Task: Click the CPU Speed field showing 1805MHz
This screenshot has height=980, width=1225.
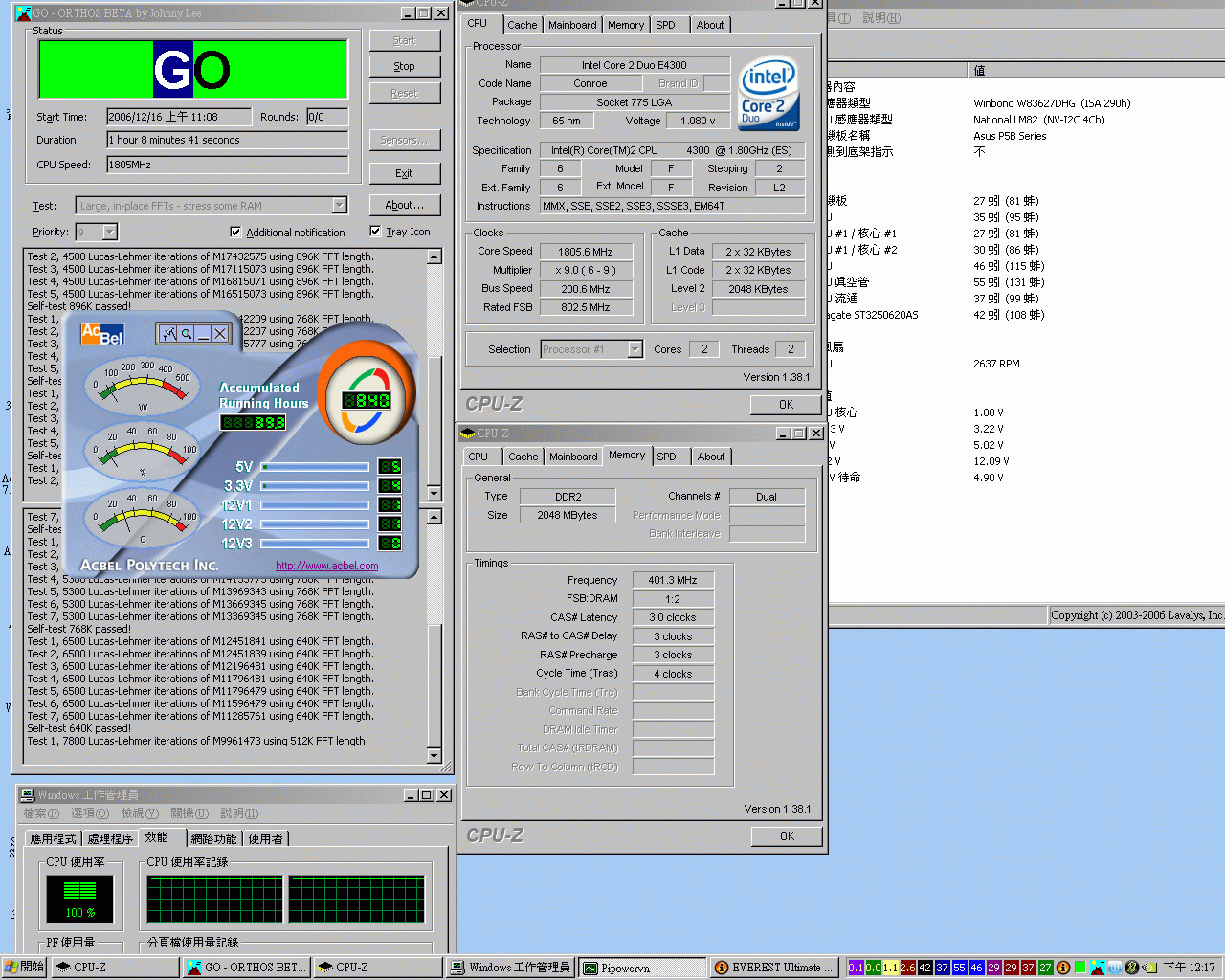Action: 228,165
